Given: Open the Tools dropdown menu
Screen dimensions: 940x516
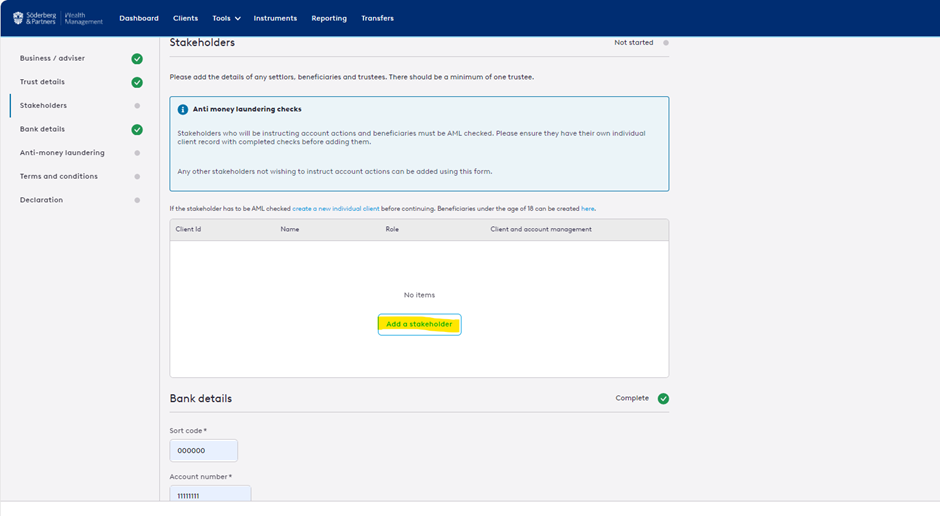Looking at the screenshot, I should [x=226, y=18].
